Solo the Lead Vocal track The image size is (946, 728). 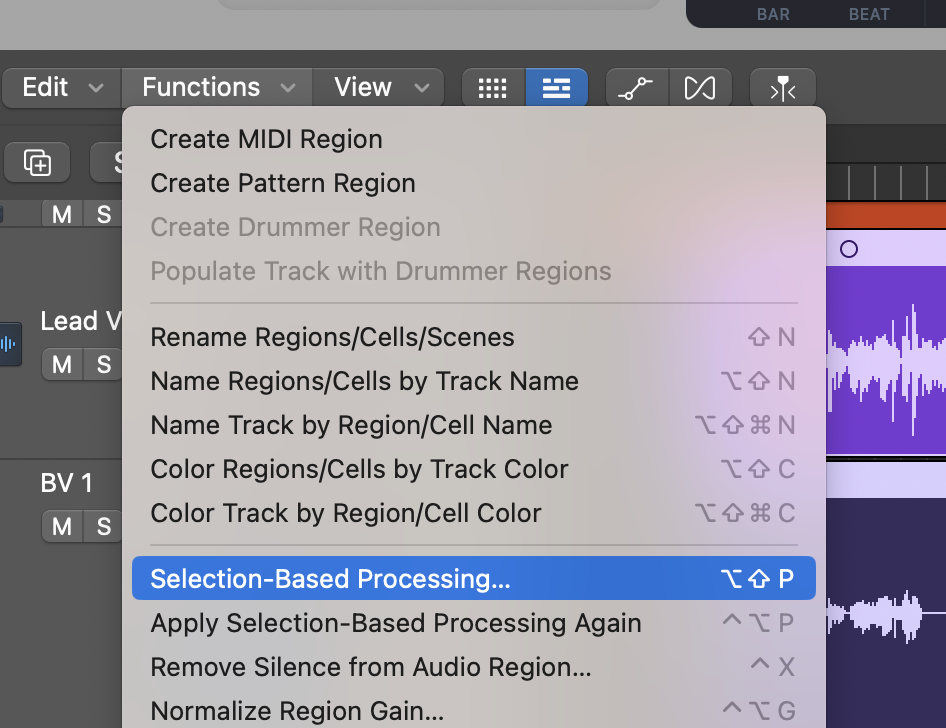pyautogui.click(x=103, y=365)
